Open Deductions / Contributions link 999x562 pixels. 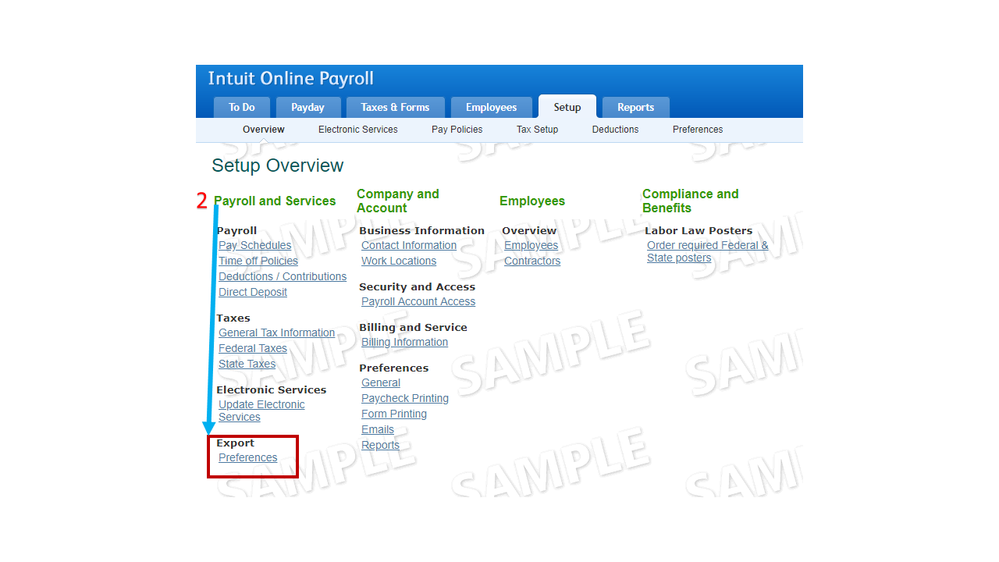[x=282, y=277]
